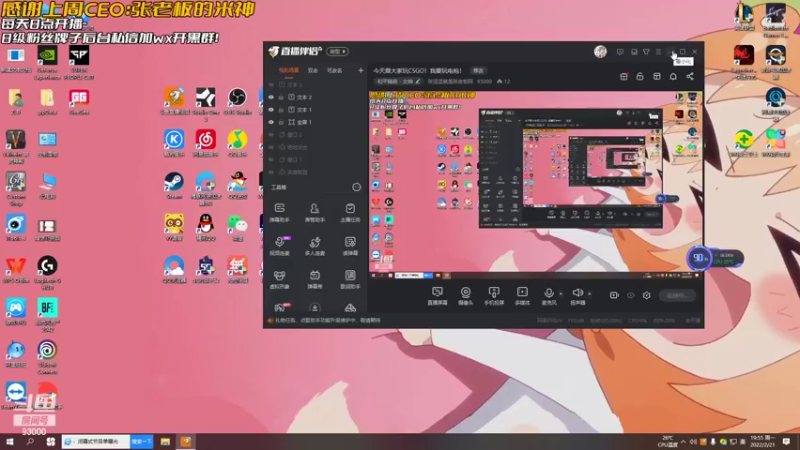Toggle visibility of layer 文本 1
The image size is (800, 450).
pos(271,110)
